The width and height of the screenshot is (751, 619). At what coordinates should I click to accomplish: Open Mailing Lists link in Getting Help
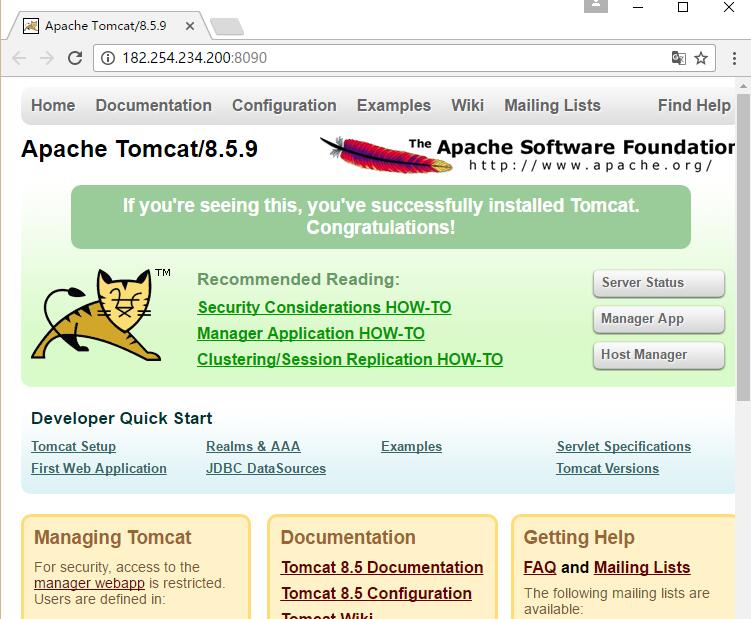[x=642, y=567]
